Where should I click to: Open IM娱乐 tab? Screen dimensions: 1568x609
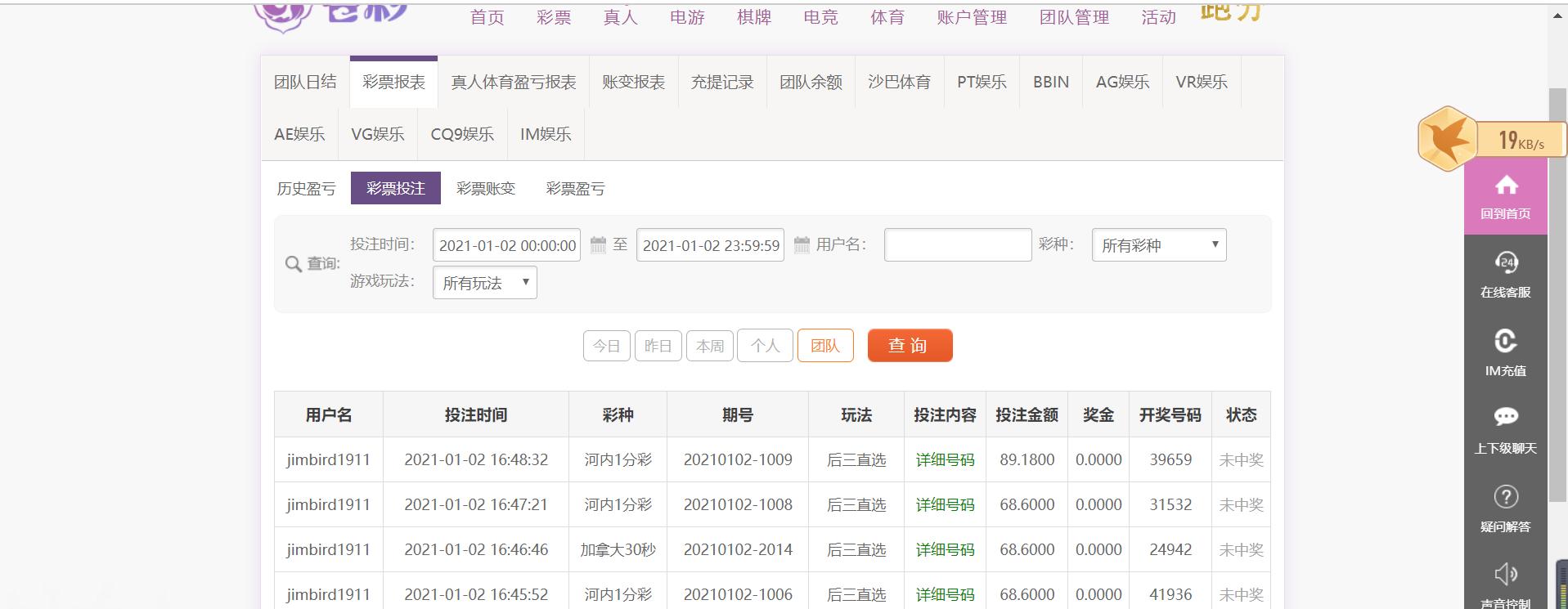pyautogui.click(x=546, y=134)
